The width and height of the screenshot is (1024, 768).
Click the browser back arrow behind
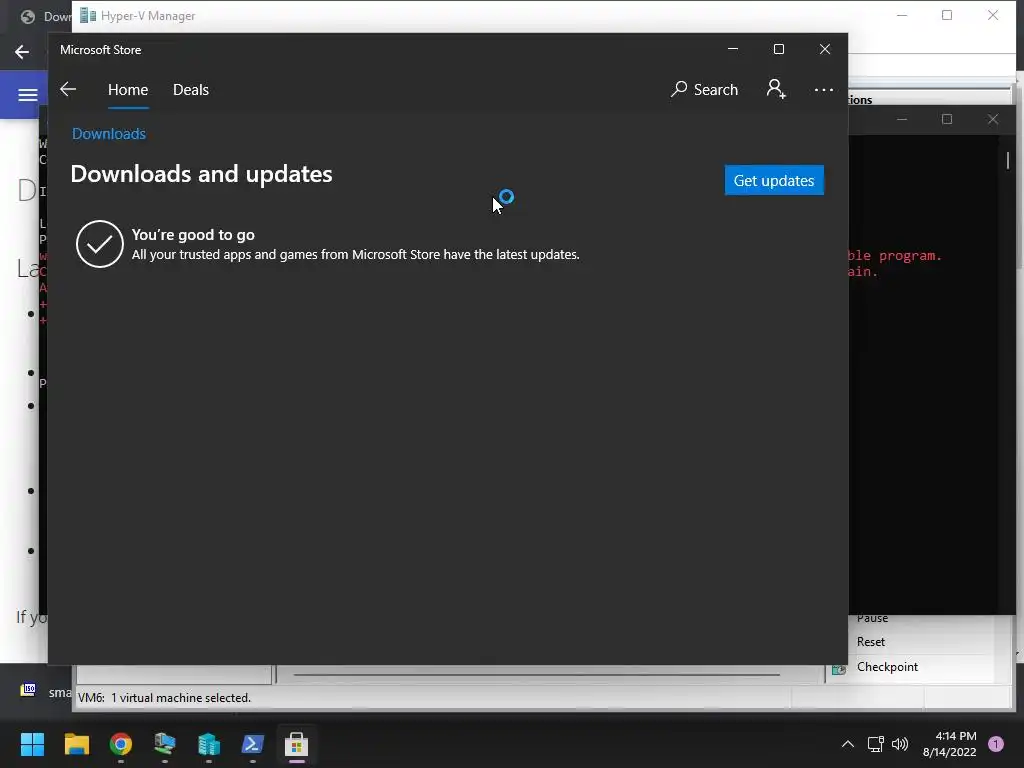(x=22, y=52)
